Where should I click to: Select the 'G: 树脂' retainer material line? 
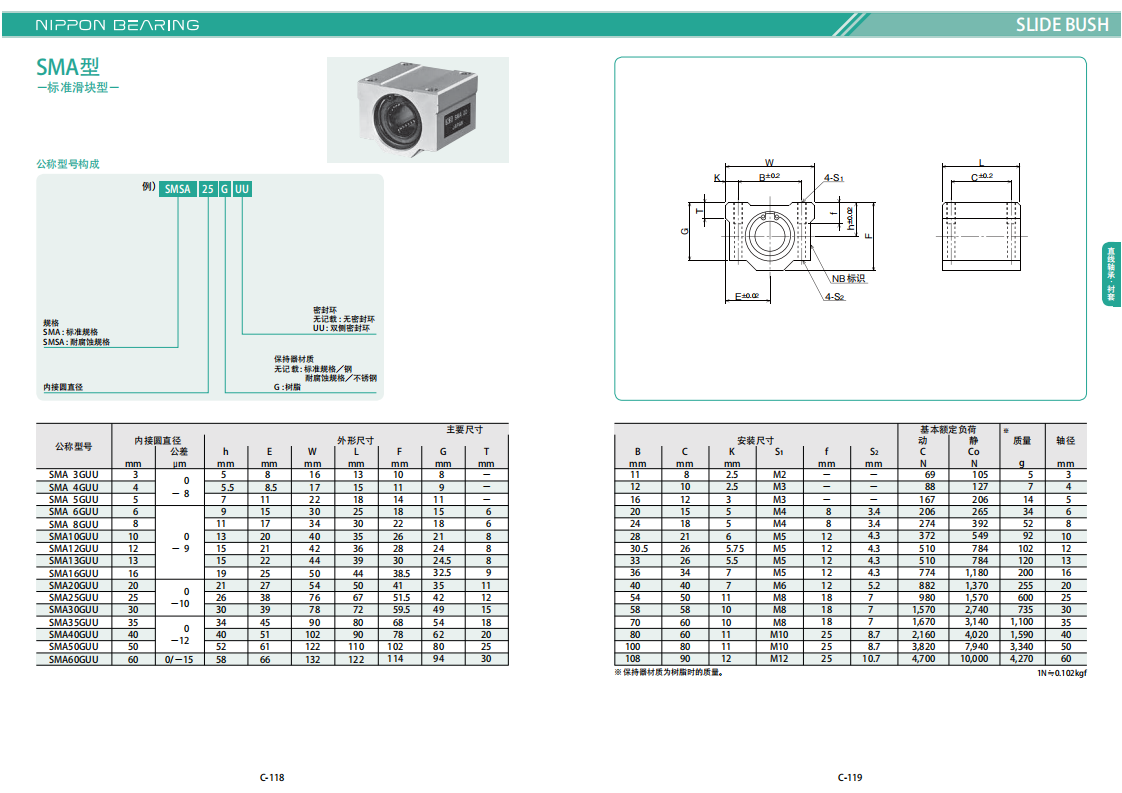click(x=287, y=387)
